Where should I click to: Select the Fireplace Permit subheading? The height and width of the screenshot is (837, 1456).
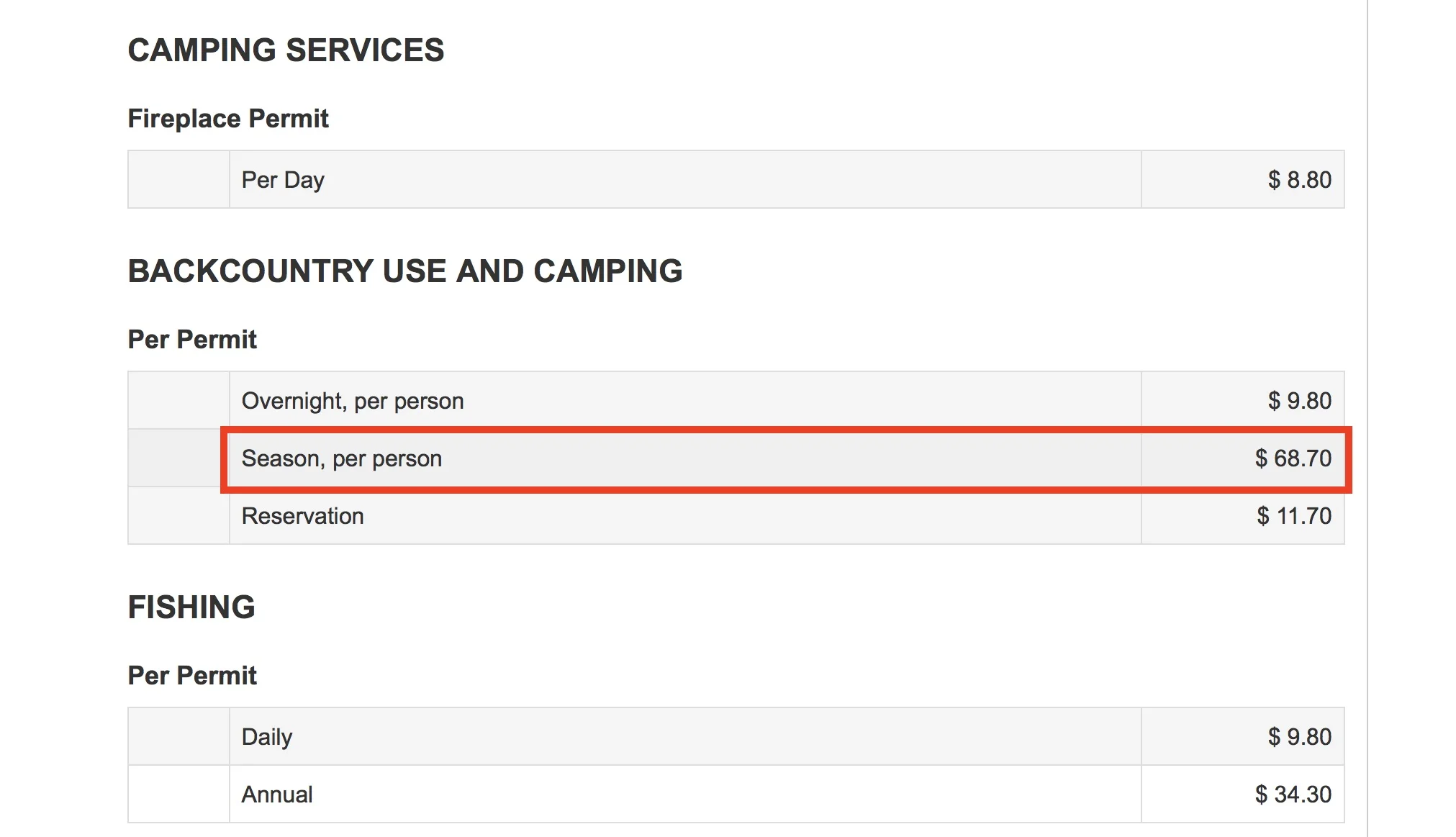228,118
